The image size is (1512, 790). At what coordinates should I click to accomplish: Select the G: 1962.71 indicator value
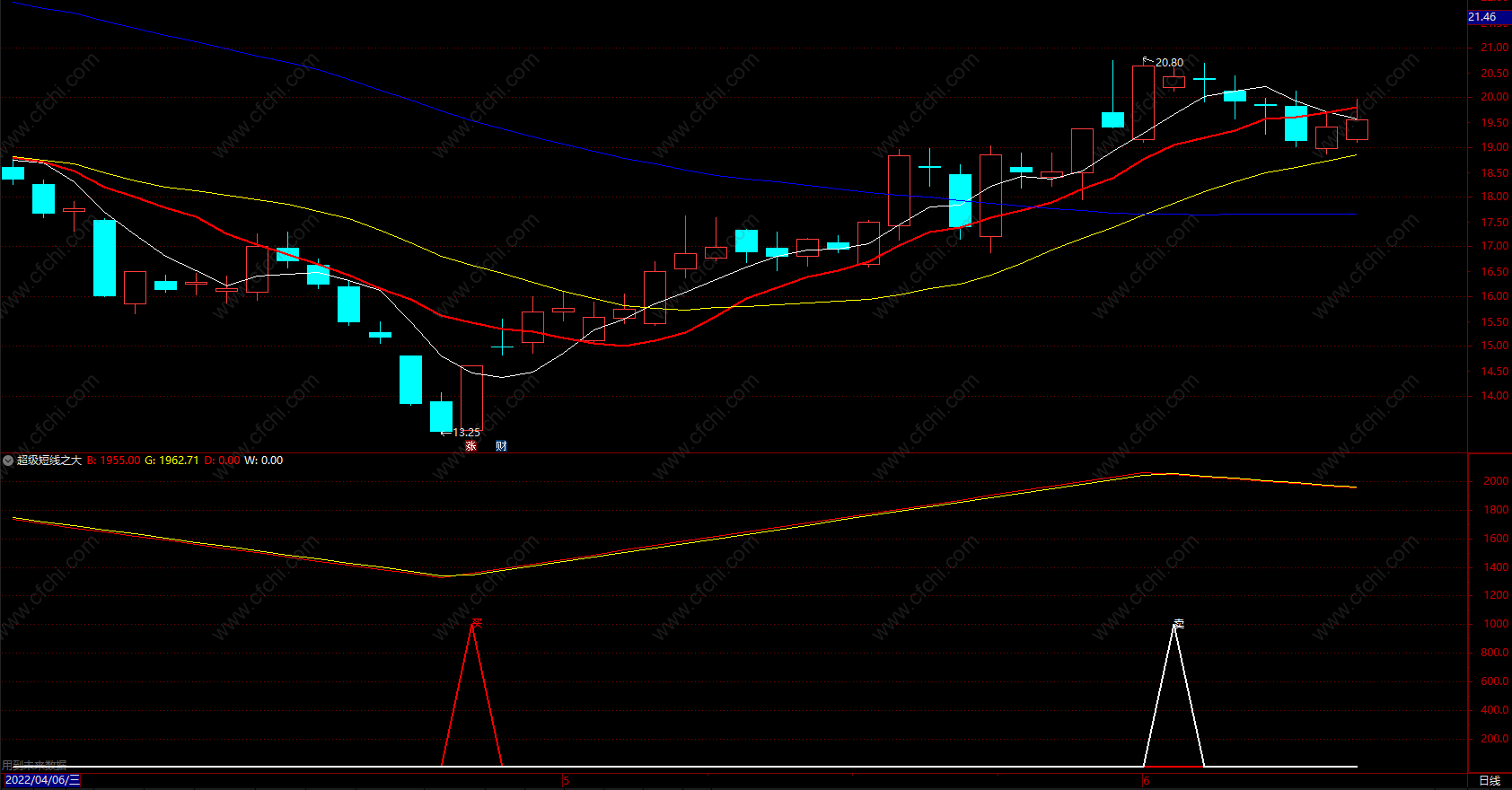click(x=171, y=461)
